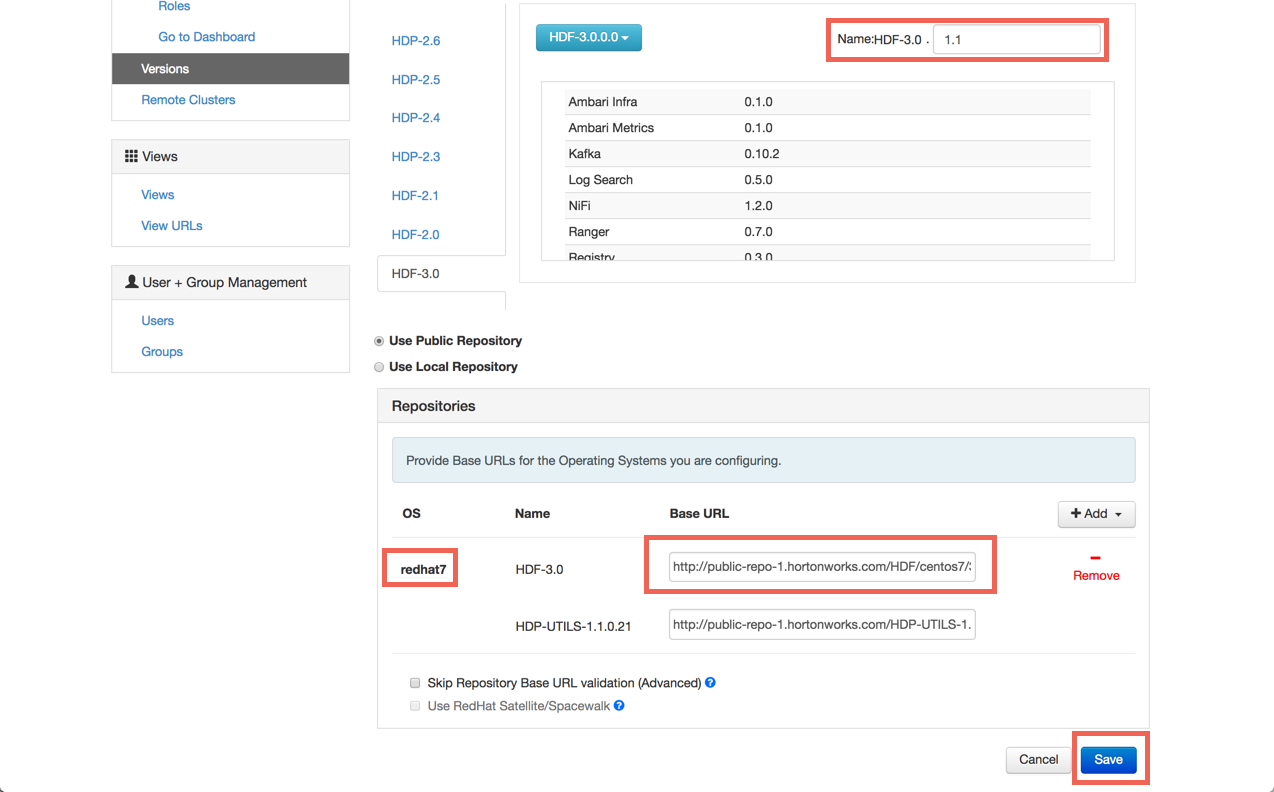Click the Remote Clusters link
The image size is (1274, 792).
[188, 99]
